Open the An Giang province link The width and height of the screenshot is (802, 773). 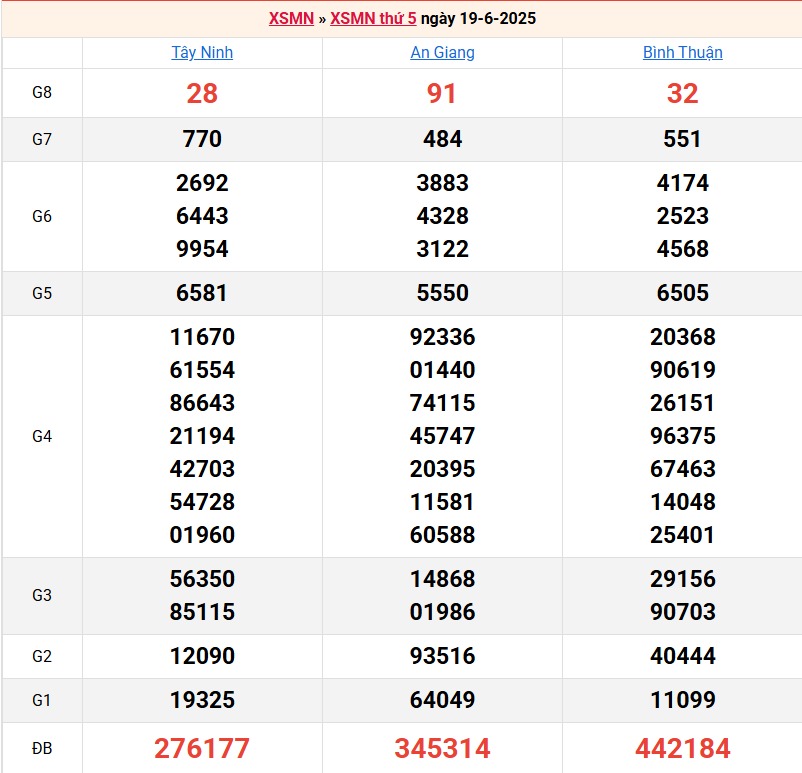(x=442, y=53)
